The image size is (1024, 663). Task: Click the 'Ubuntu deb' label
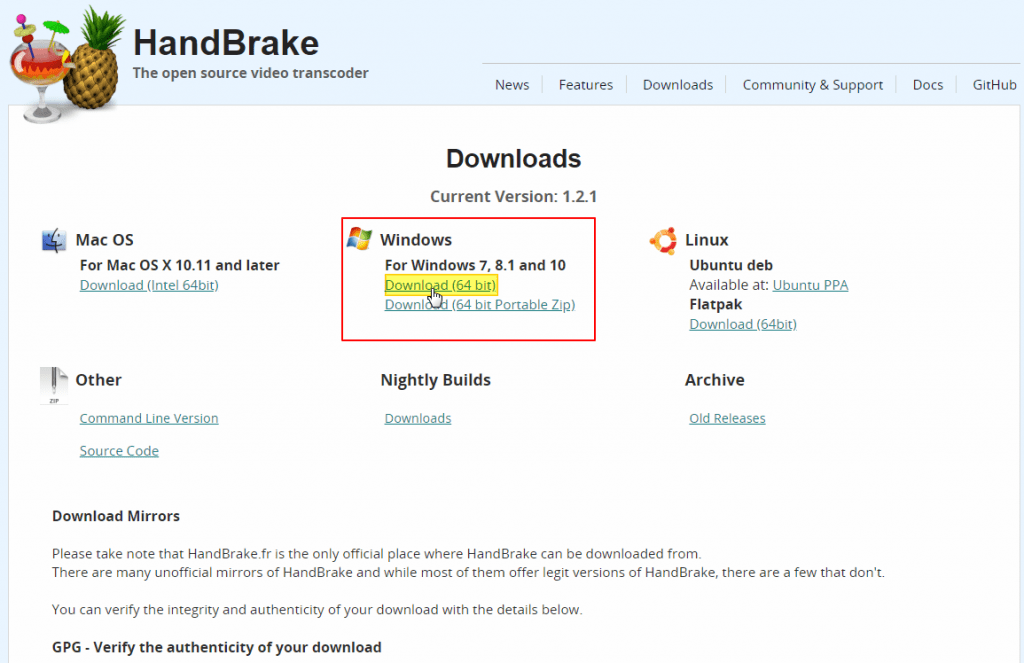pyautogui.click(x=731, y=265)
